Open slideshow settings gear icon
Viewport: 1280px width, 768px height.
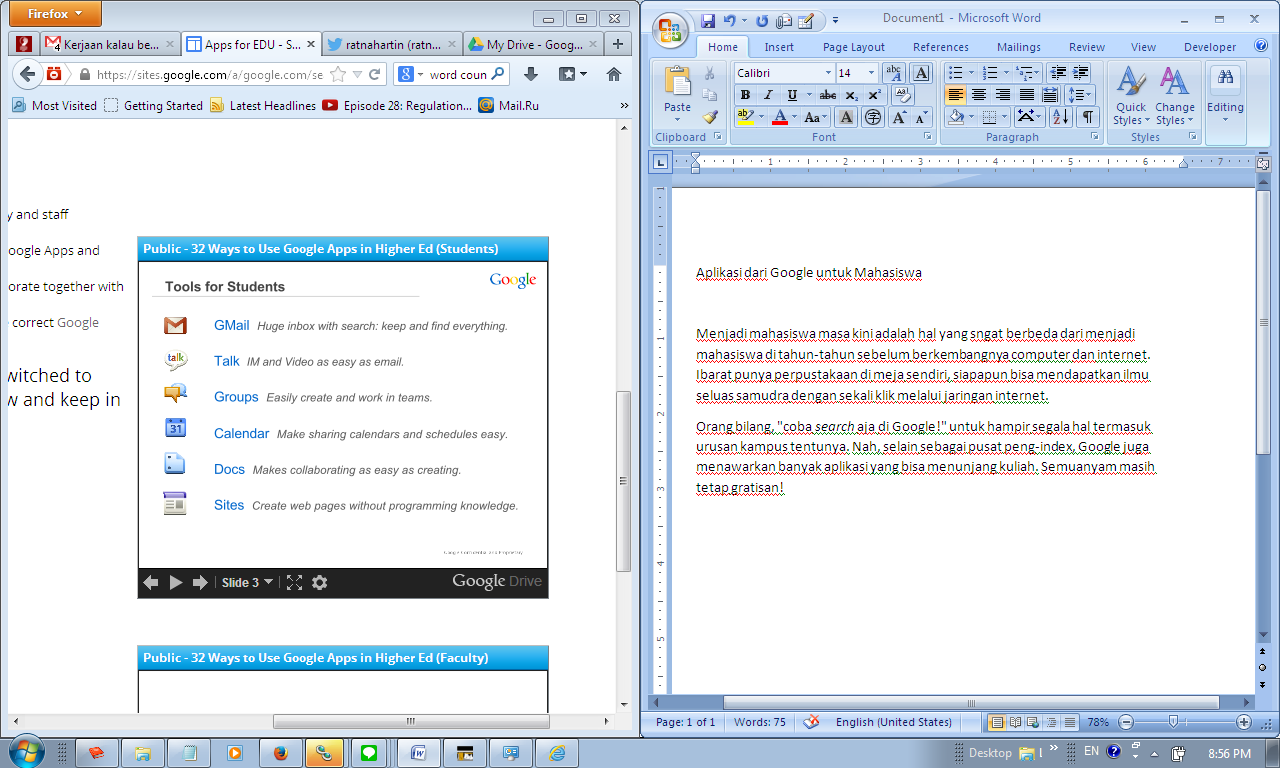[319, 582]
